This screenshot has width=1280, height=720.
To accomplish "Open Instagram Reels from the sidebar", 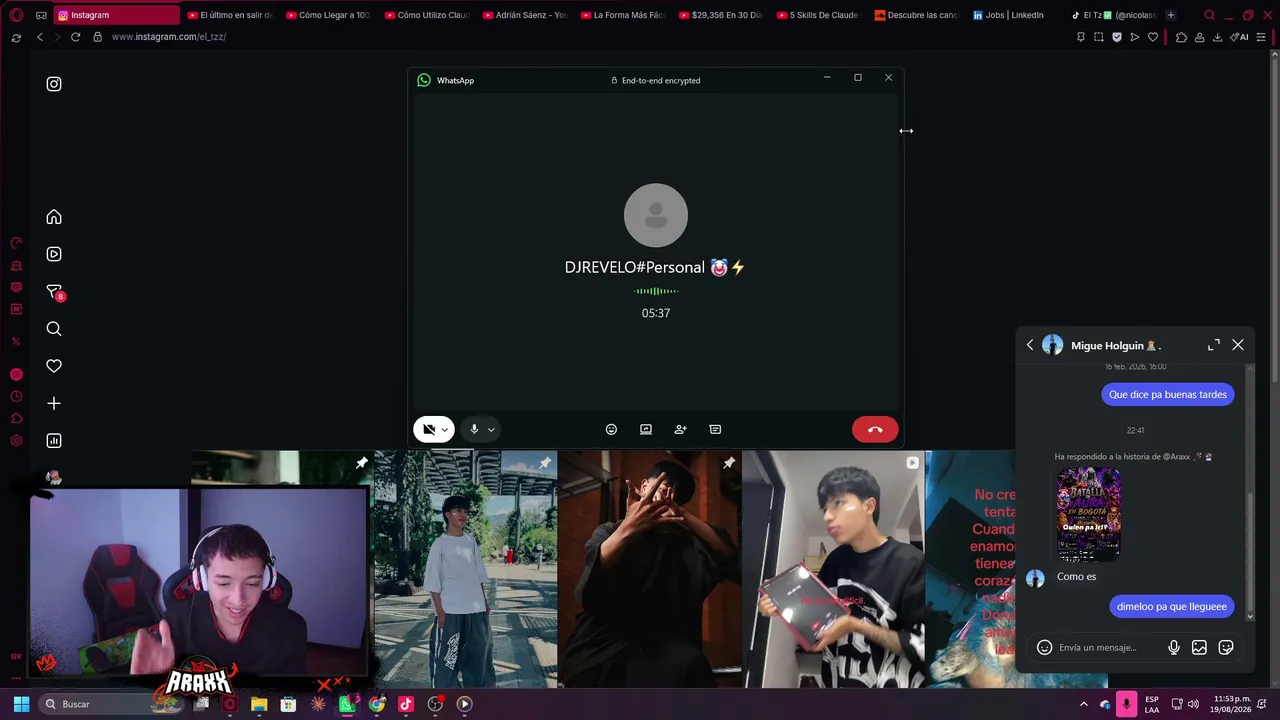I will [x=54, y=254].
